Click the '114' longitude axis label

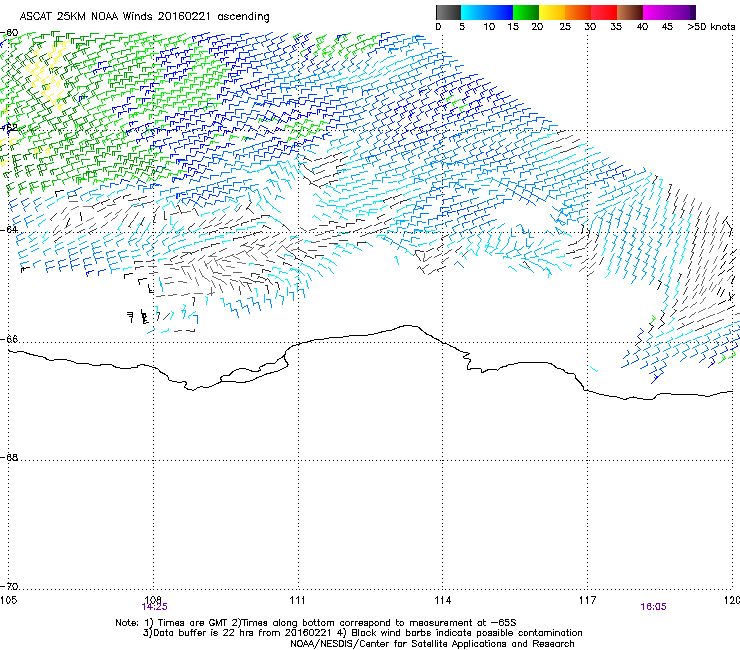443,600
